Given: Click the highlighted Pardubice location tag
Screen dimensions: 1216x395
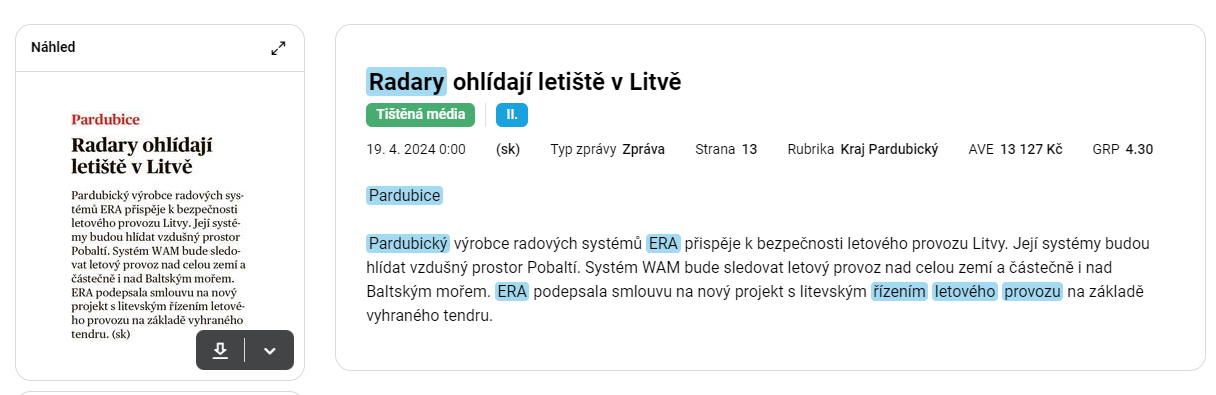Looking at the screenshot, I should tap(404, 195).
